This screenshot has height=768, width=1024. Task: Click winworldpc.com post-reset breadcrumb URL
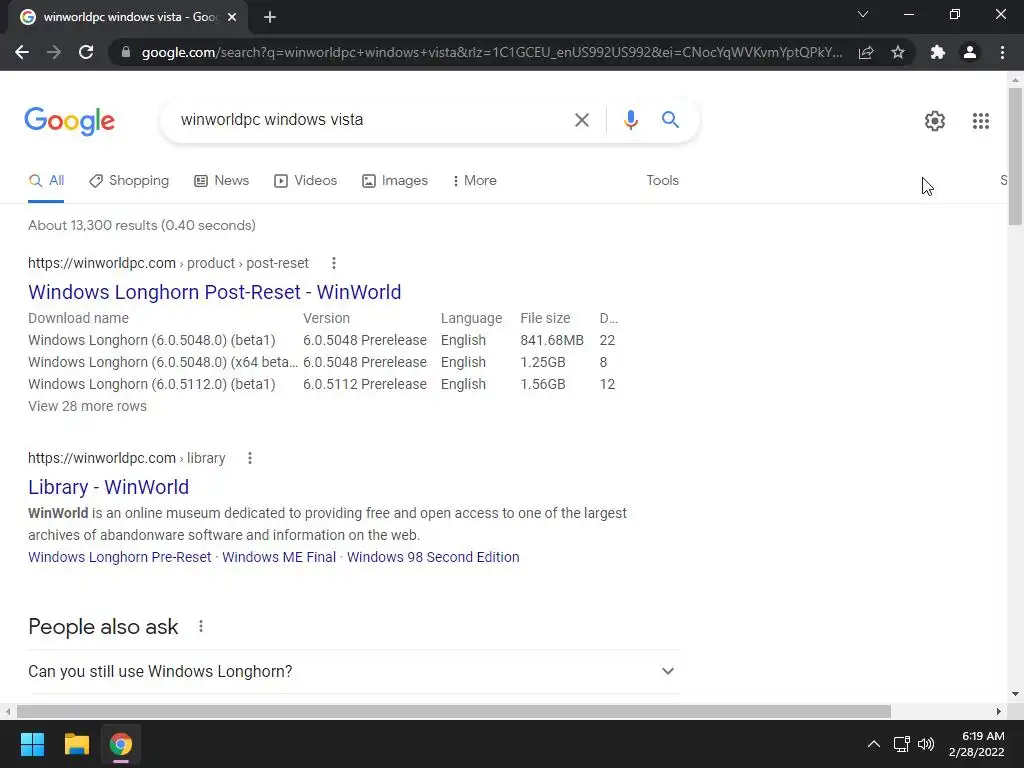pos(168,263)
